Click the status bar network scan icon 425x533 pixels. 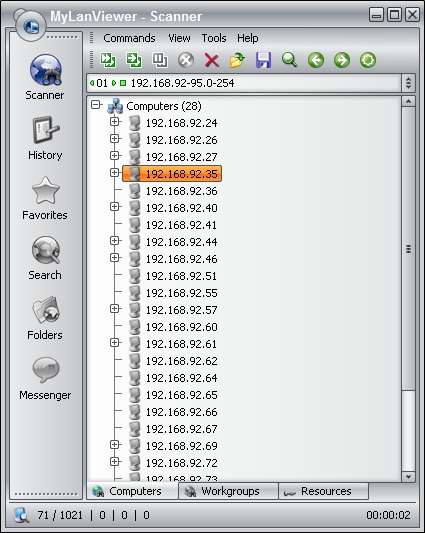pyautogui.click(x=21, y=515)
